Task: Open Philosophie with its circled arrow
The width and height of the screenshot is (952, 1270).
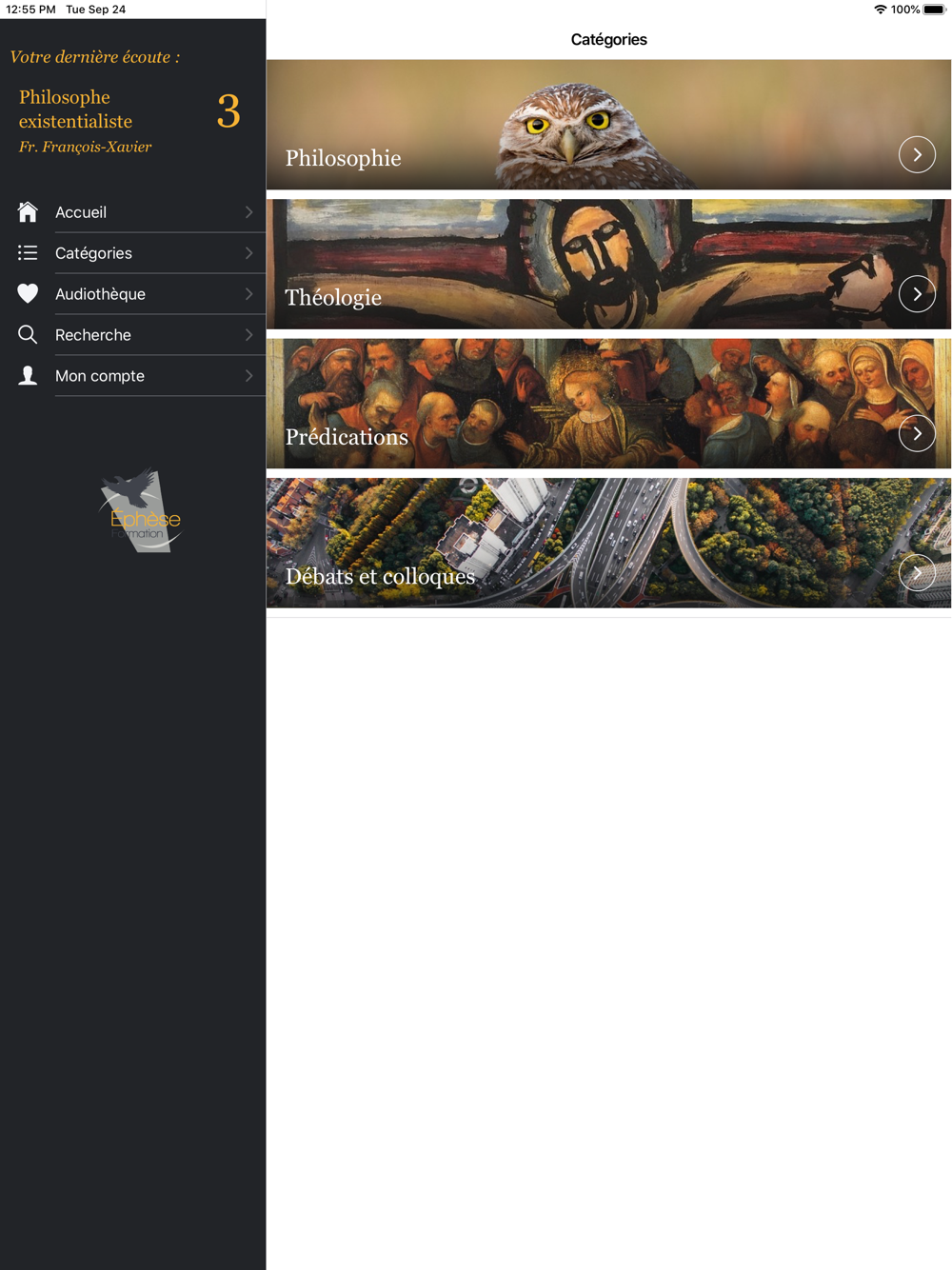Action: pos(917,154)
